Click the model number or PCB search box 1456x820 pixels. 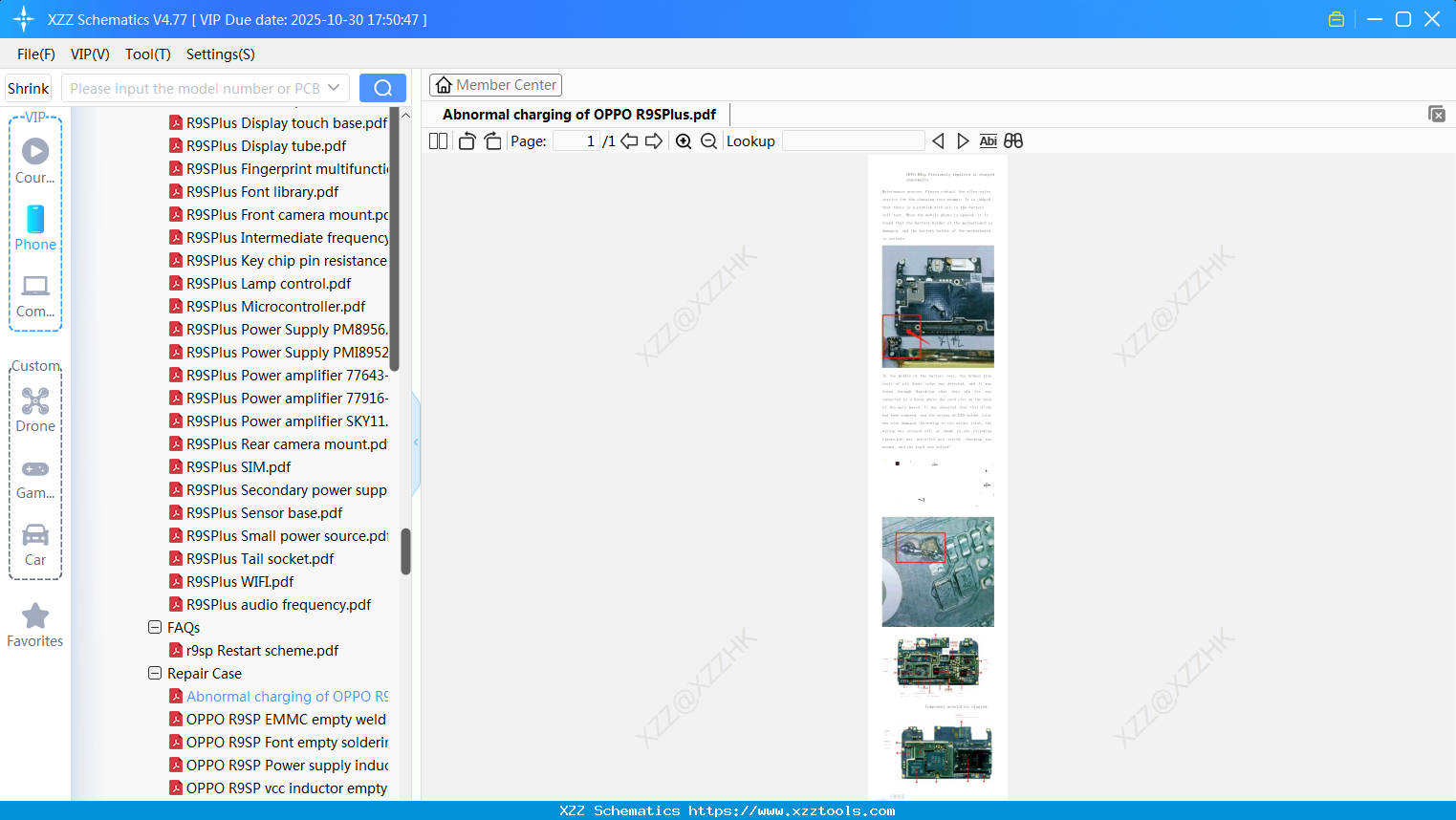coord(205,88)
